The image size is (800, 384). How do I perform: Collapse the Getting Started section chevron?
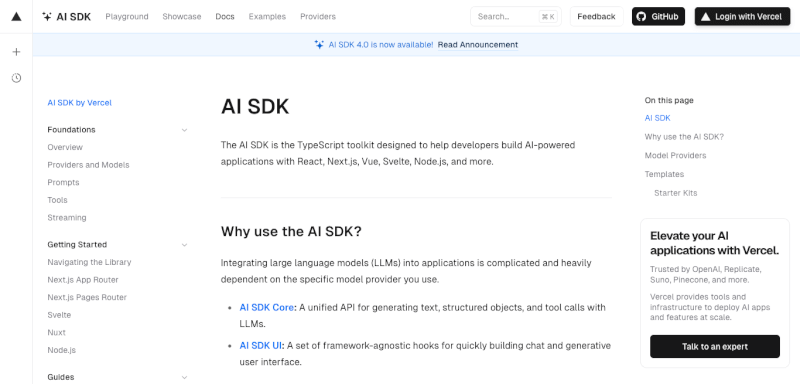pos(184,245)
